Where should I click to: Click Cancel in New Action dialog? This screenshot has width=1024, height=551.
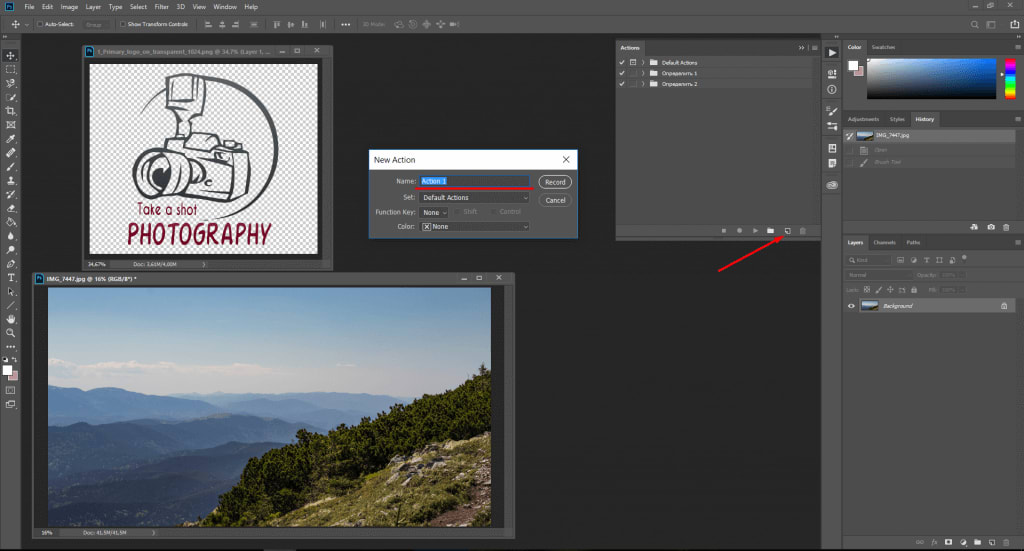point(555,200)
